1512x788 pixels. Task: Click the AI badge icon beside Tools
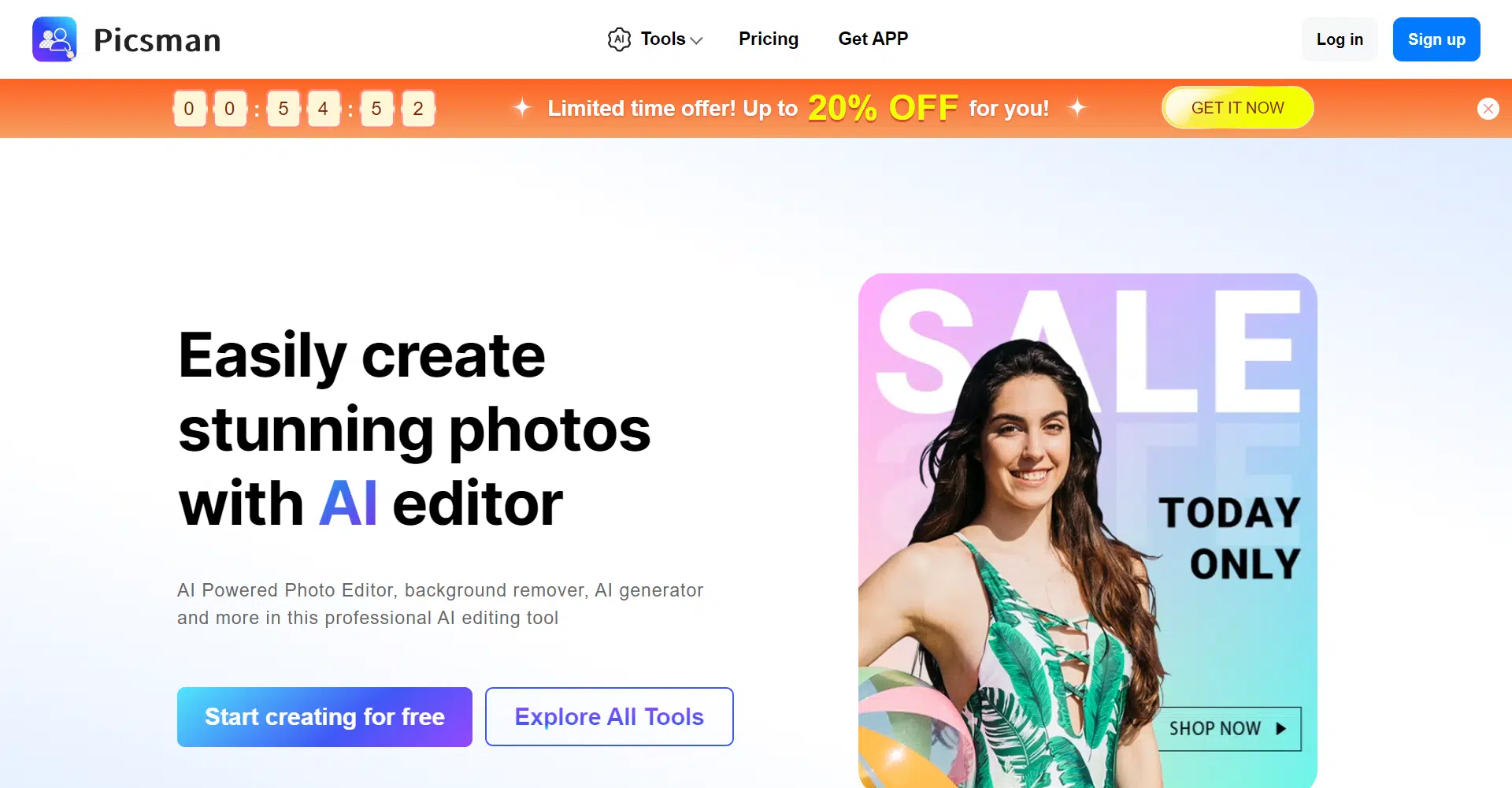tap(620, 39)
